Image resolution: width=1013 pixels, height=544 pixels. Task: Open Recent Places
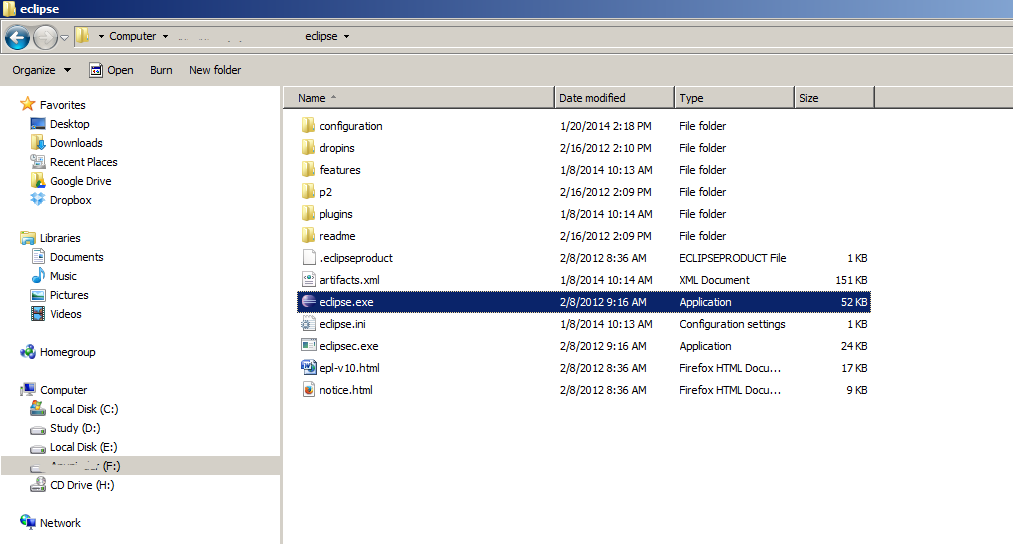[84, 162]
